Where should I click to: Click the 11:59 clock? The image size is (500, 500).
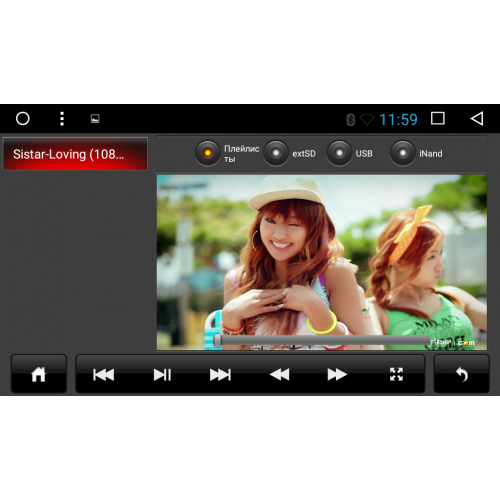(398, 119)
